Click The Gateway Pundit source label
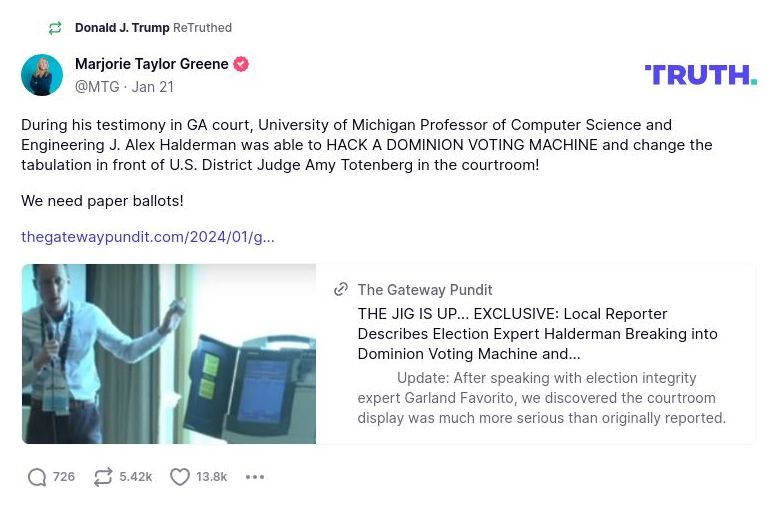This screenshot has width=778, height=507. 425,290
